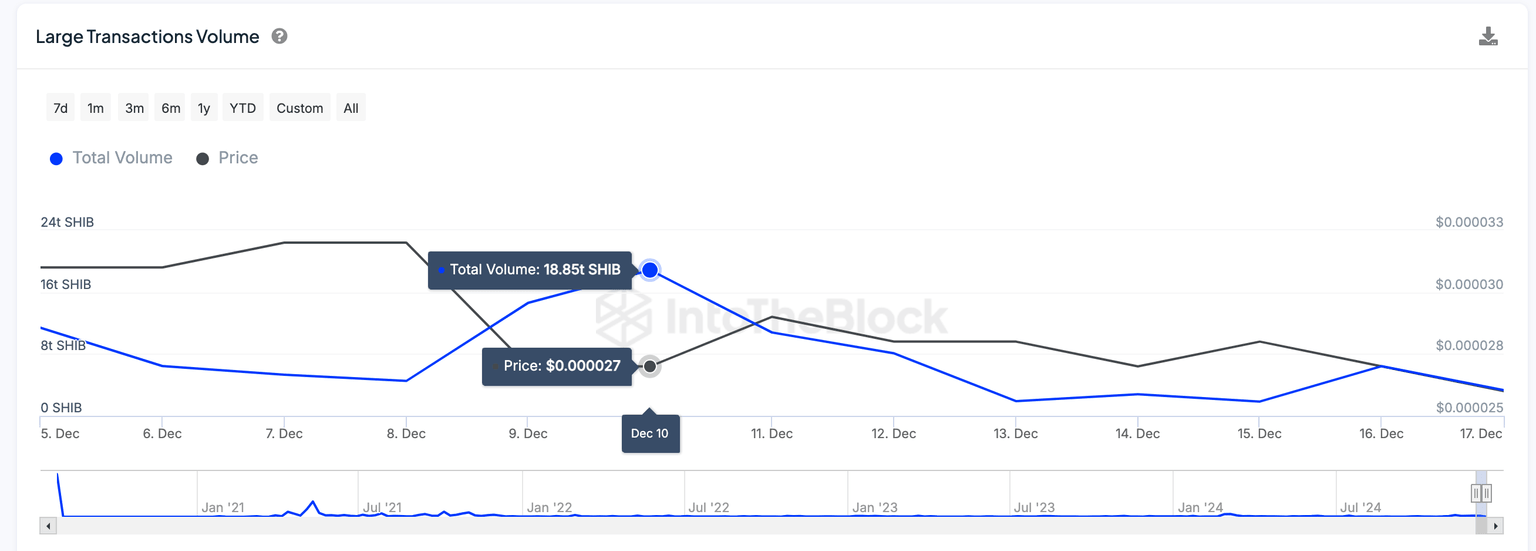Show All historical data

pos(351,108)
